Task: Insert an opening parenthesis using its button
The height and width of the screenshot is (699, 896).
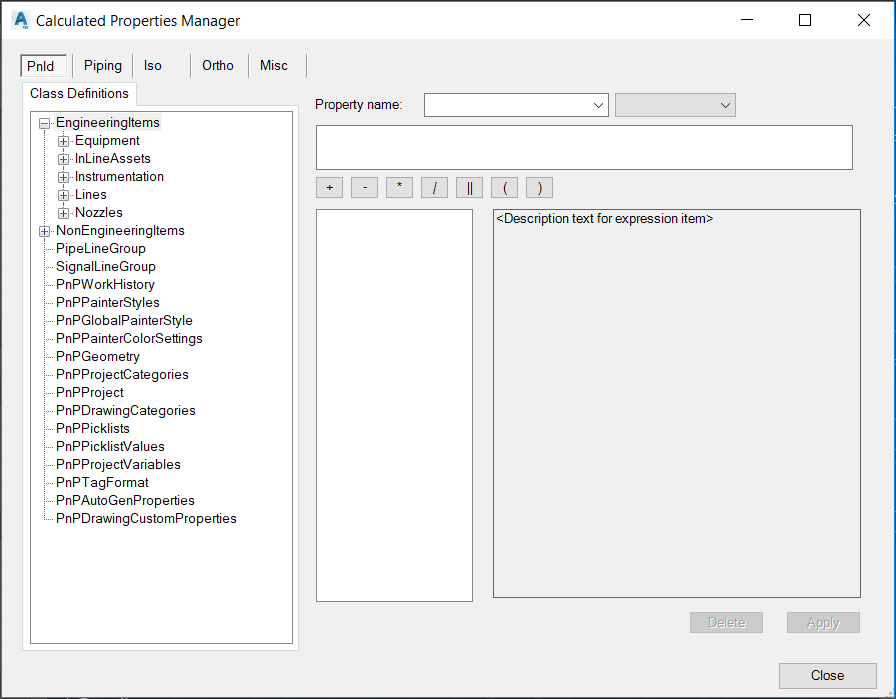Action: point(504,187)
